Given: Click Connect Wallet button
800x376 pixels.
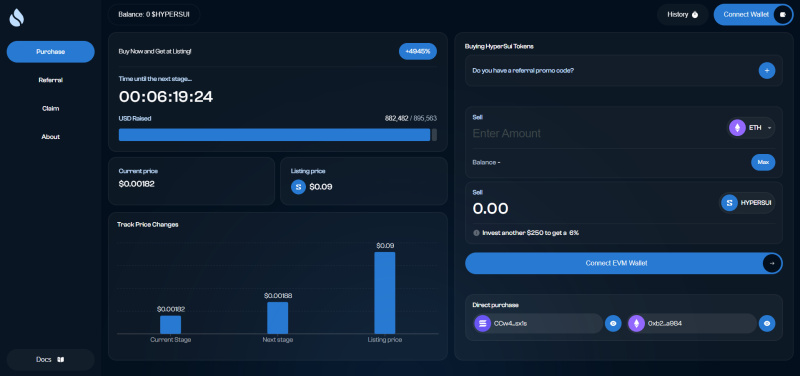Looking at the screenshot, I should pos(753,14).
